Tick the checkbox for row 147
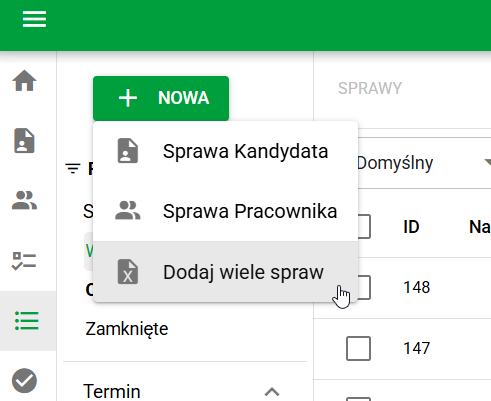 tap(358, 348)
